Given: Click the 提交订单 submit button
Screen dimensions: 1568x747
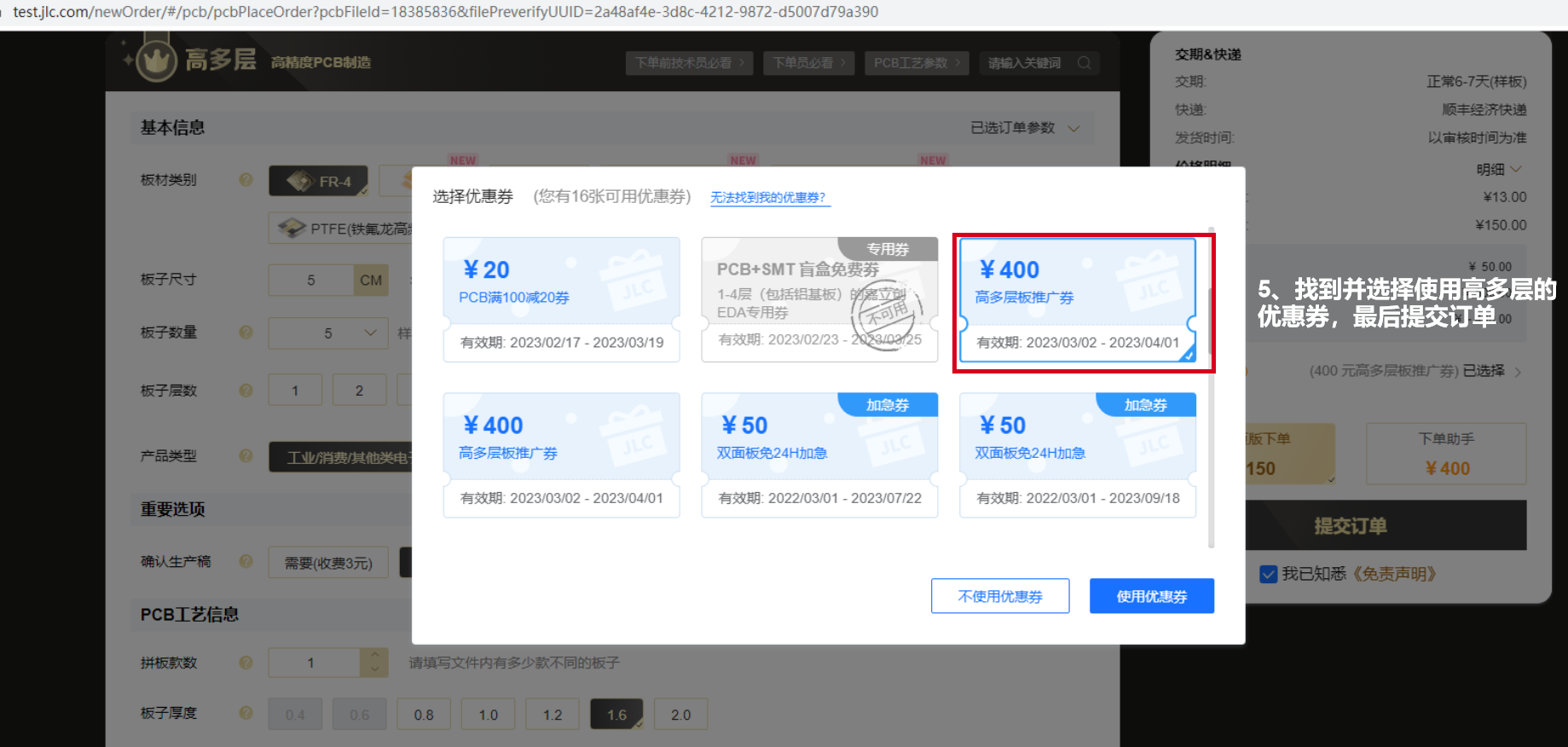Looking at the screenshot, I should coord(1386,525).
